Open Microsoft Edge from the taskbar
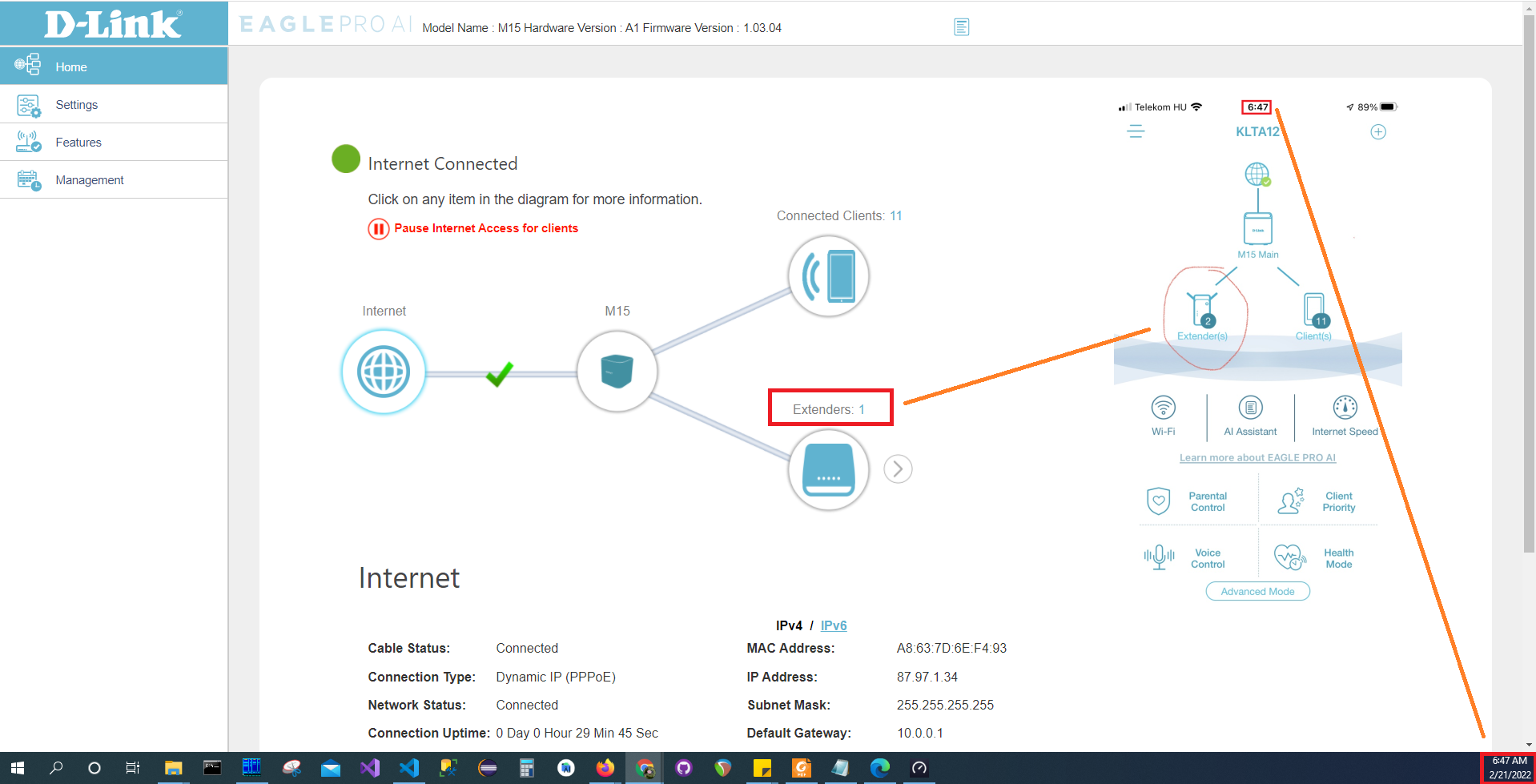Viewport: 1536px width, 784px height. (880, 768)
